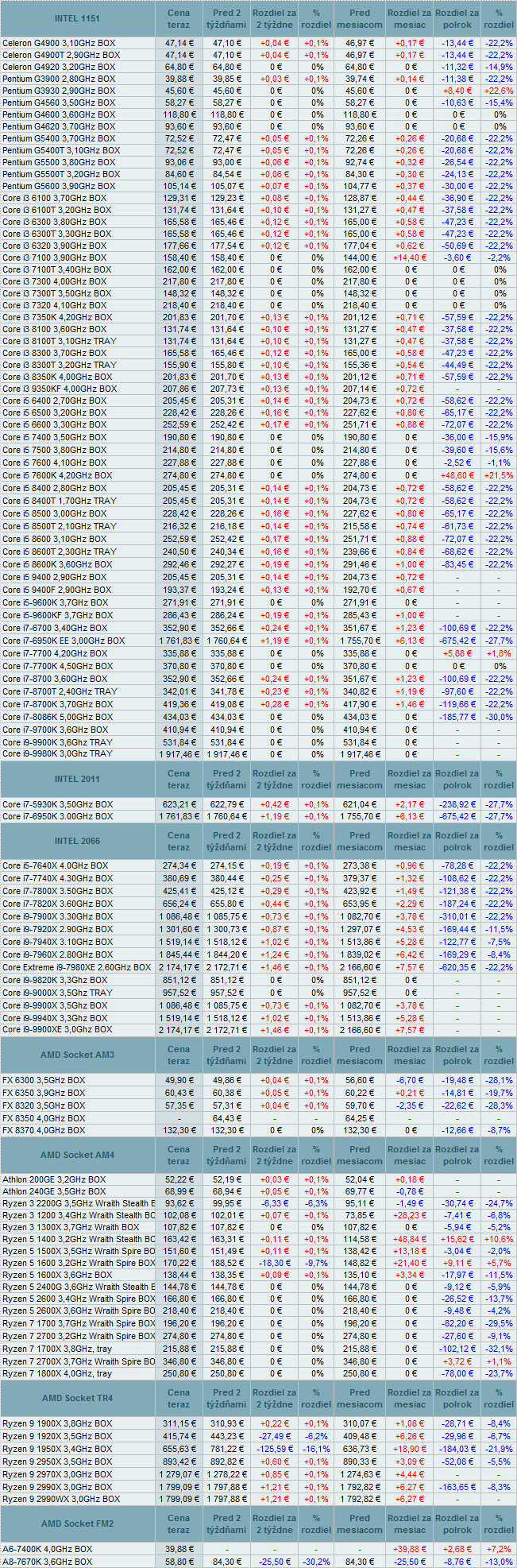
Task: Click Athlon 200GE 3,2GHz BOX entry
Action: point(54,1179)
